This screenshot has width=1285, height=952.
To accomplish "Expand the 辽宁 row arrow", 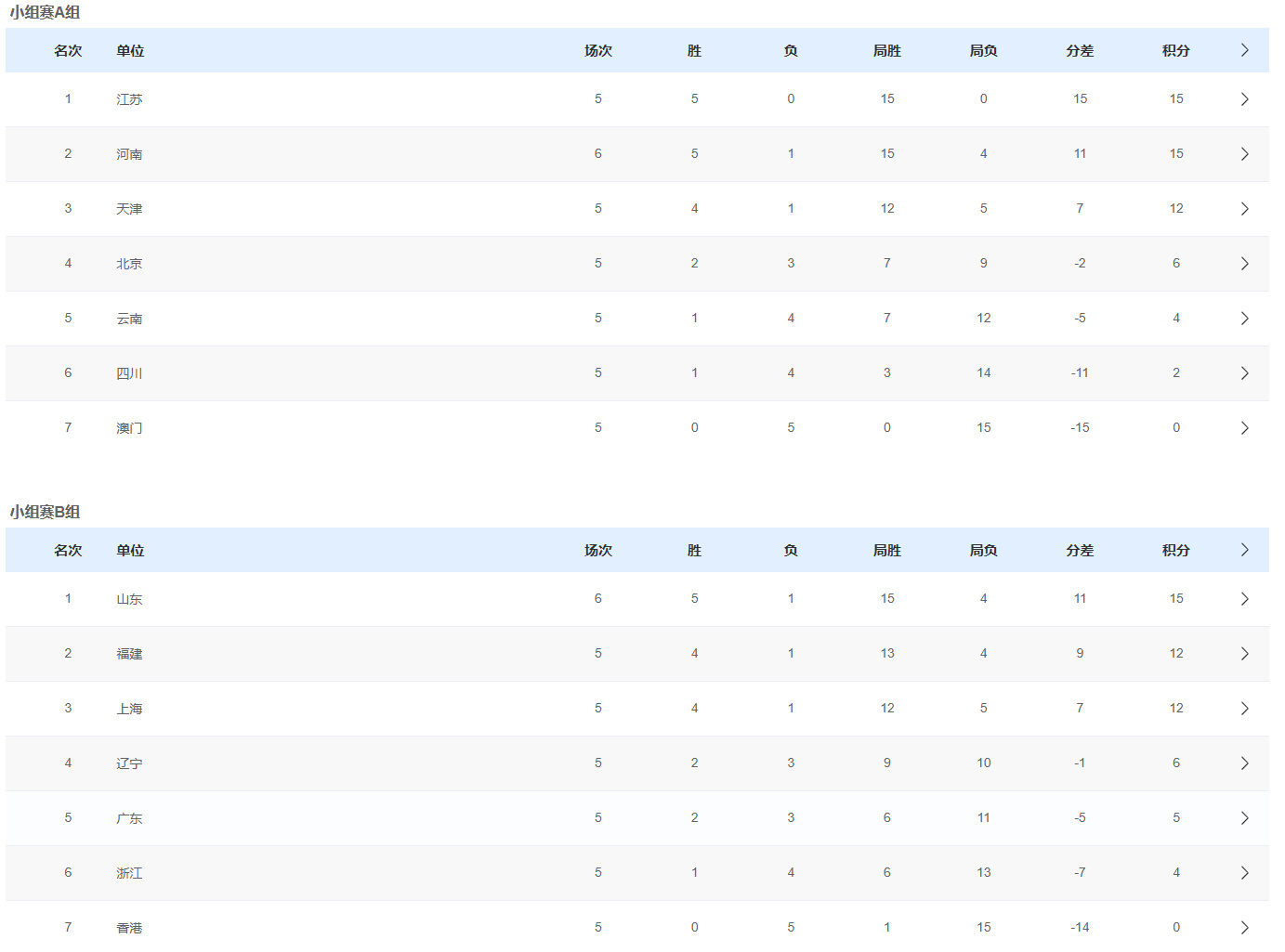I will pyautogui.click(x=1244, y=763).
